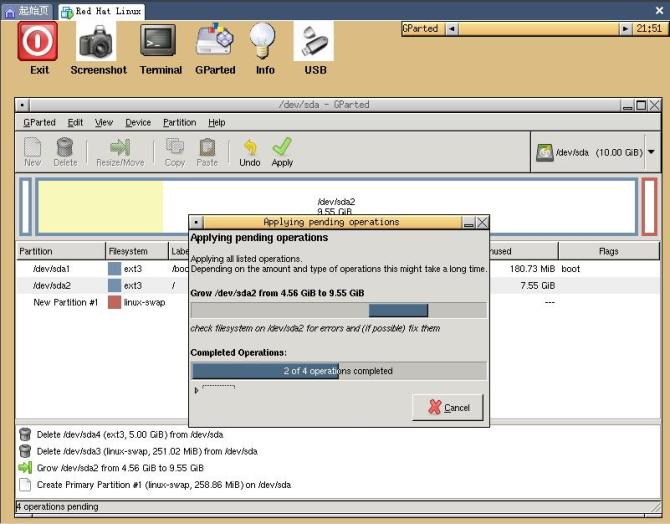Click the red swap partition graphic block
This screenshot has height=524, width=670.
coord(649,207)
